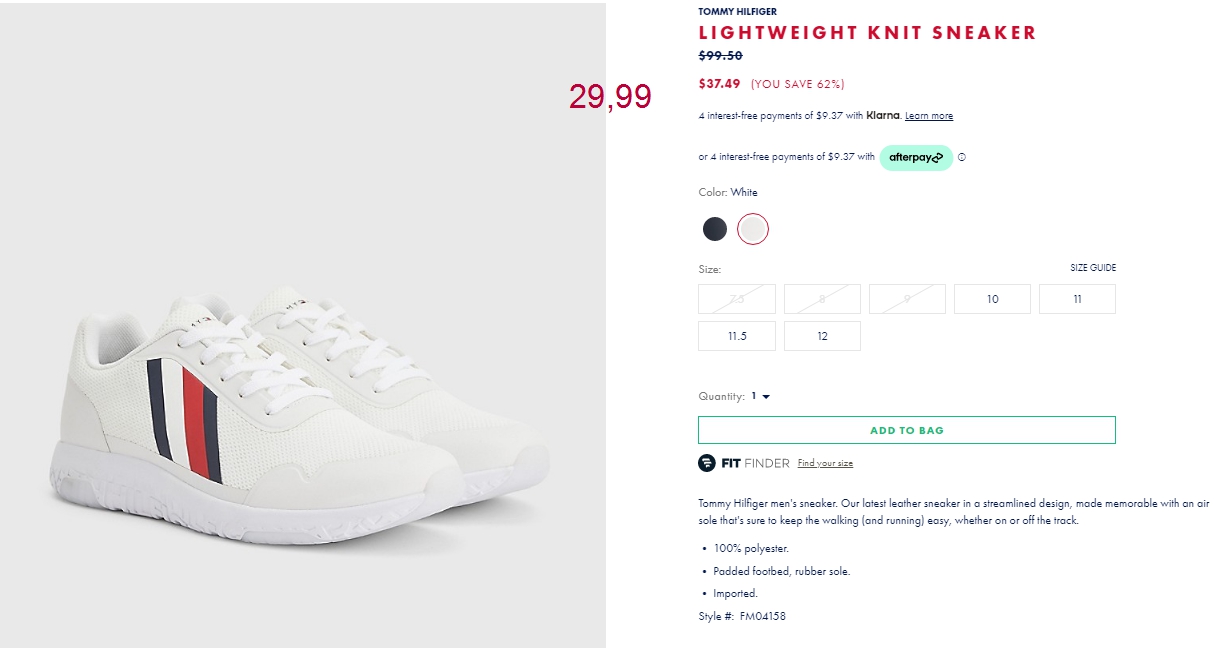Open the Quantity dropdown arrow
Image resolution: width=1225 pixels, height=648 pixels.
(766, 397)
